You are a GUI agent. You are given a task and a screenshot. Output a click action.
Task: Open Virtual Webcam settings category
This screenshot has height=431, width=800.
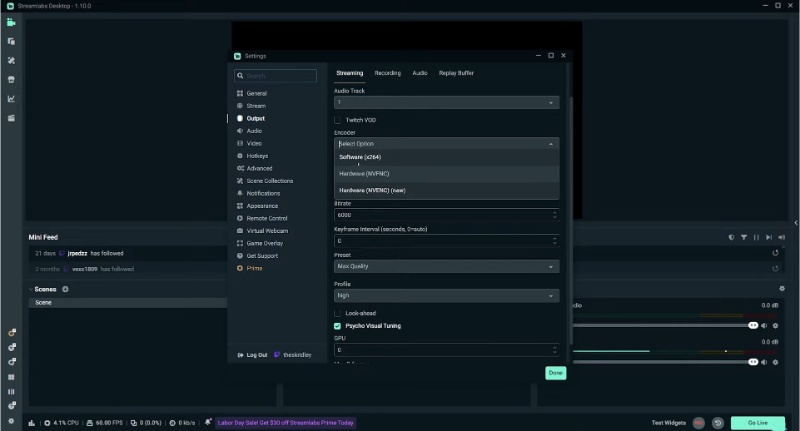[267, 231]
